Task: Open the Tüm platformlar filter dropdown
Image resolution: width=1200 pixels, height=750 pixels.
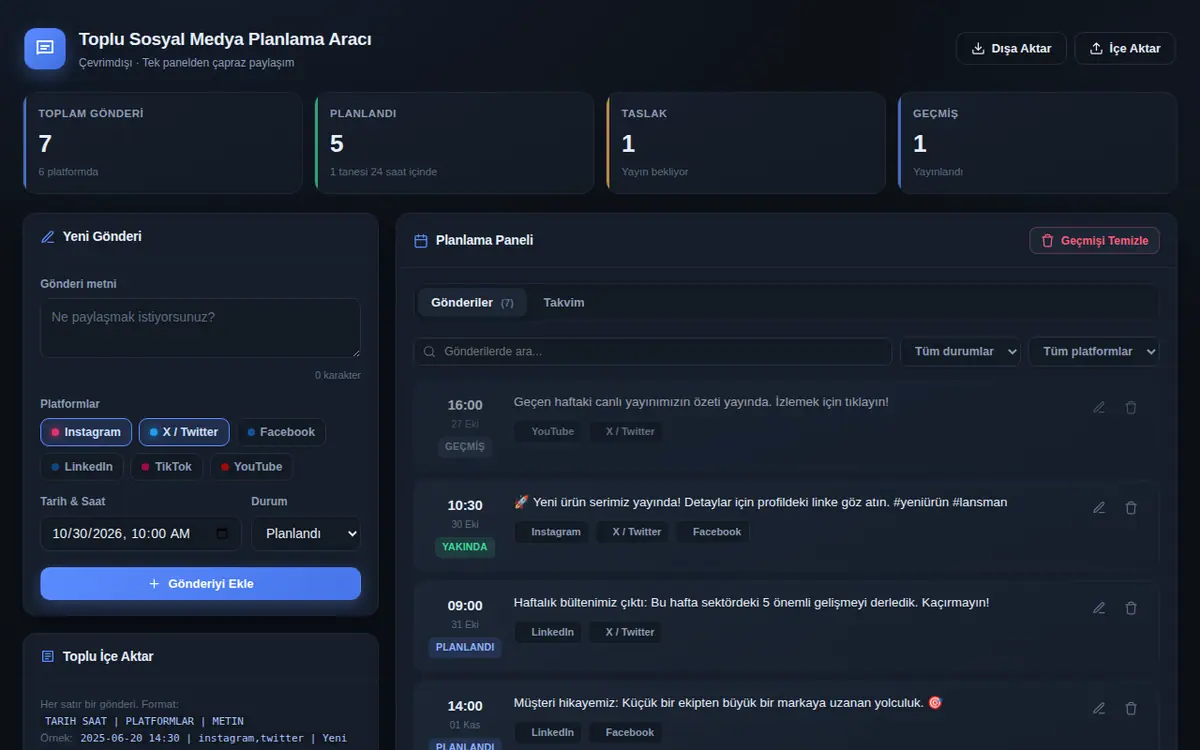Action: pyautogui.click(x=1094, y=352)
